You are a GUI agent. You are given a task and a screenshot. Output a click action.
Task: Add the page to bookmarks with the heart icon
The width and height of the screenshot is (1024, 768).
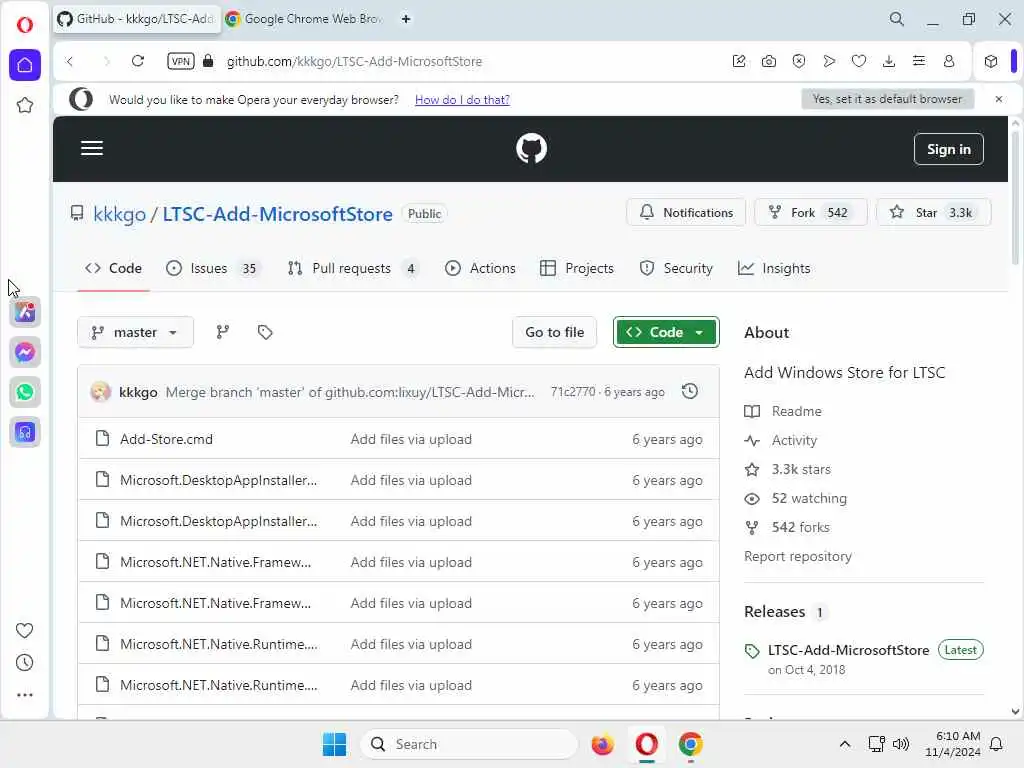tap(859, 61)
